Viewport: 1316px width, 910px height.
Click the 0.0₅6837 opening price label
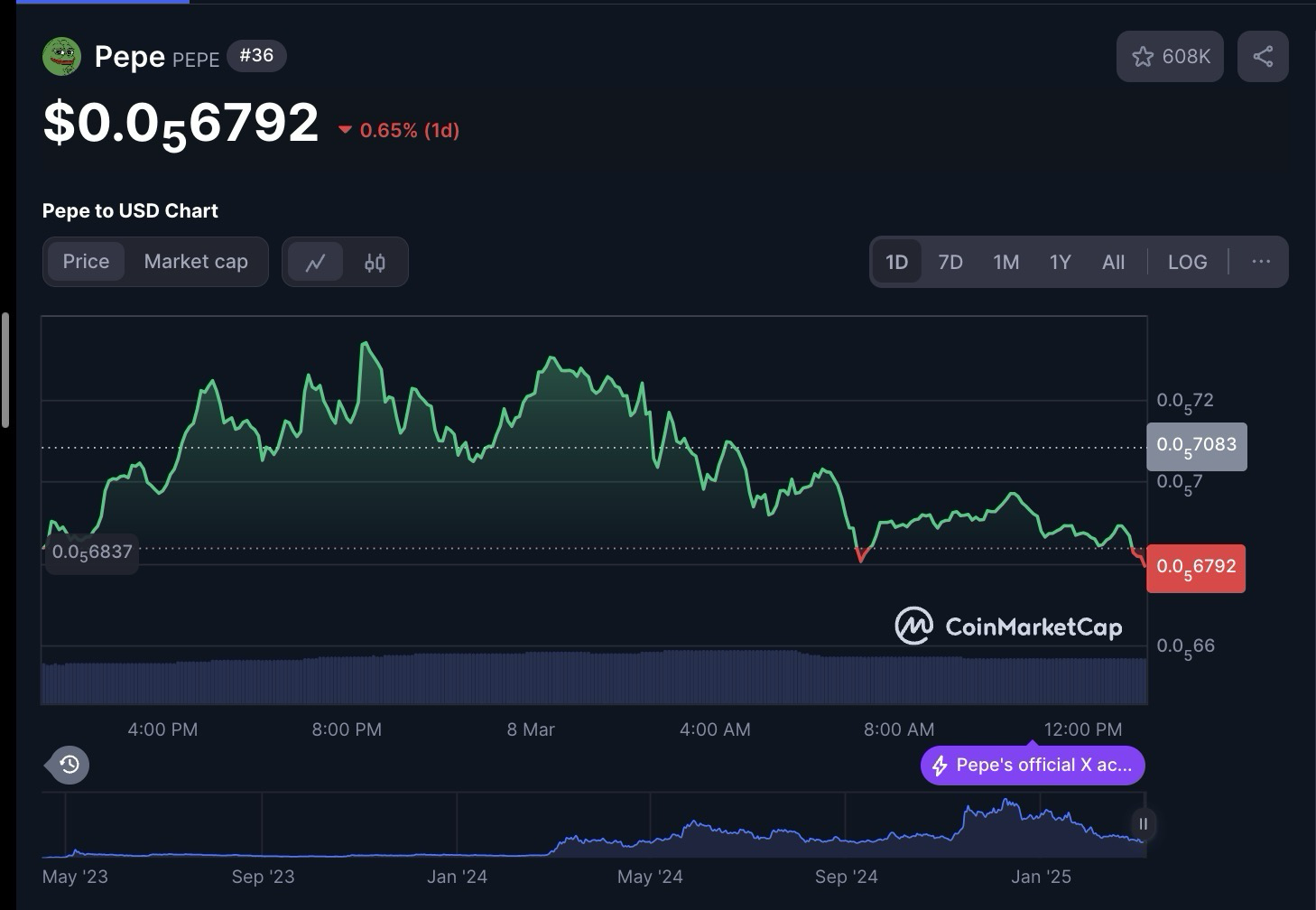coord(92,552)
